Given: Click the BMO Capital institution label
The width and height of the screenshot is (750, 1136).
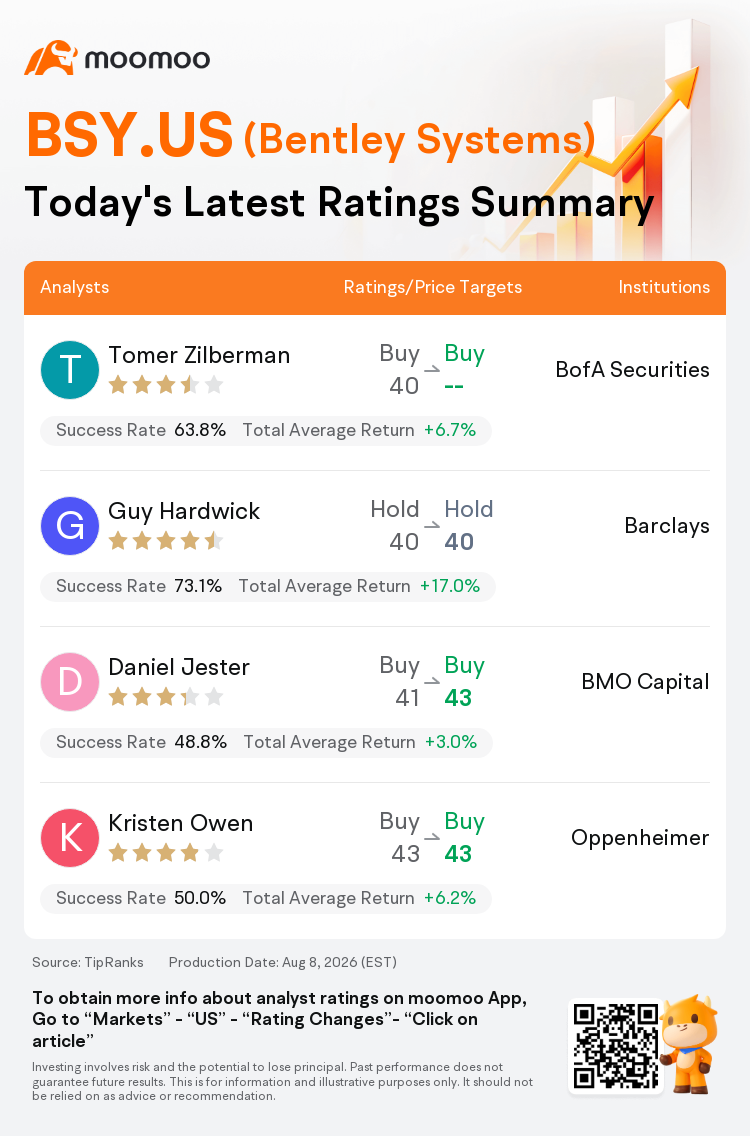Looking at the screenshot, I should click(x=645, y=681).
